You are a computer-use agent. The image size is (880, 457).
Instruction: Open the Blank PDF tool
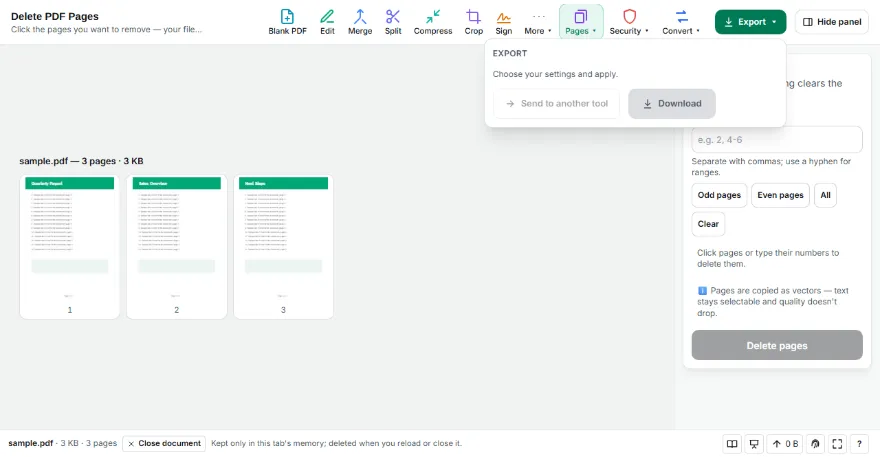pos(287,22)
